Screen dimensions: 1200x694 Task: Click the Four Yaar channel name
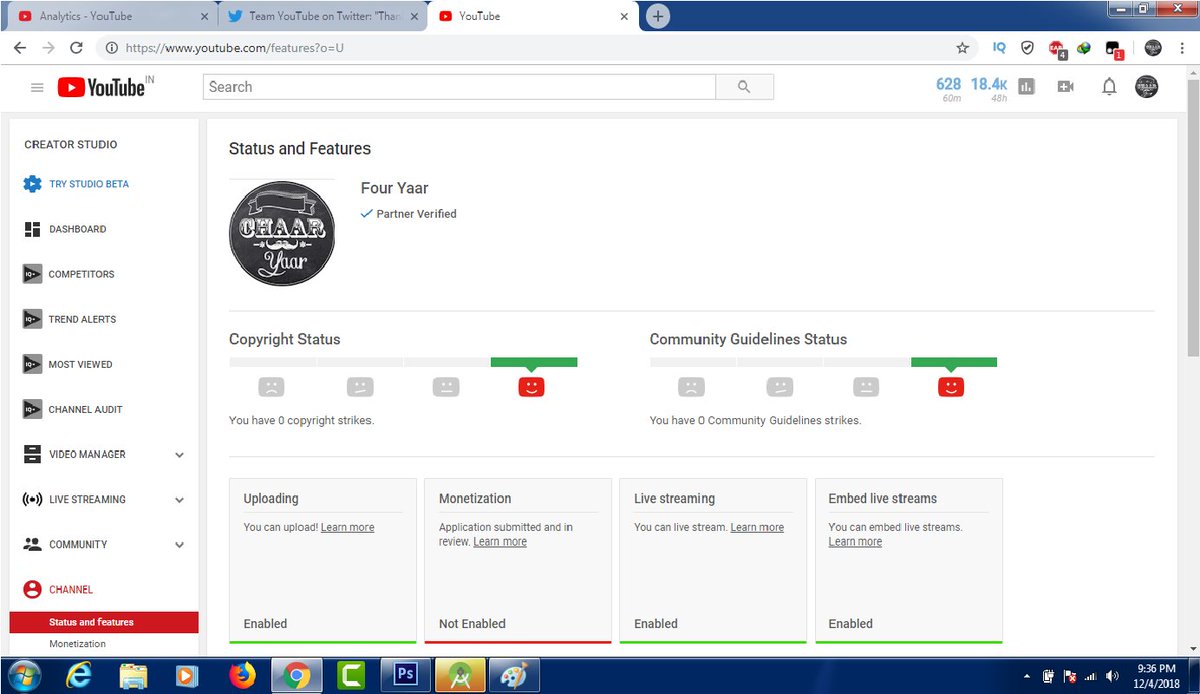click(395, 188)
